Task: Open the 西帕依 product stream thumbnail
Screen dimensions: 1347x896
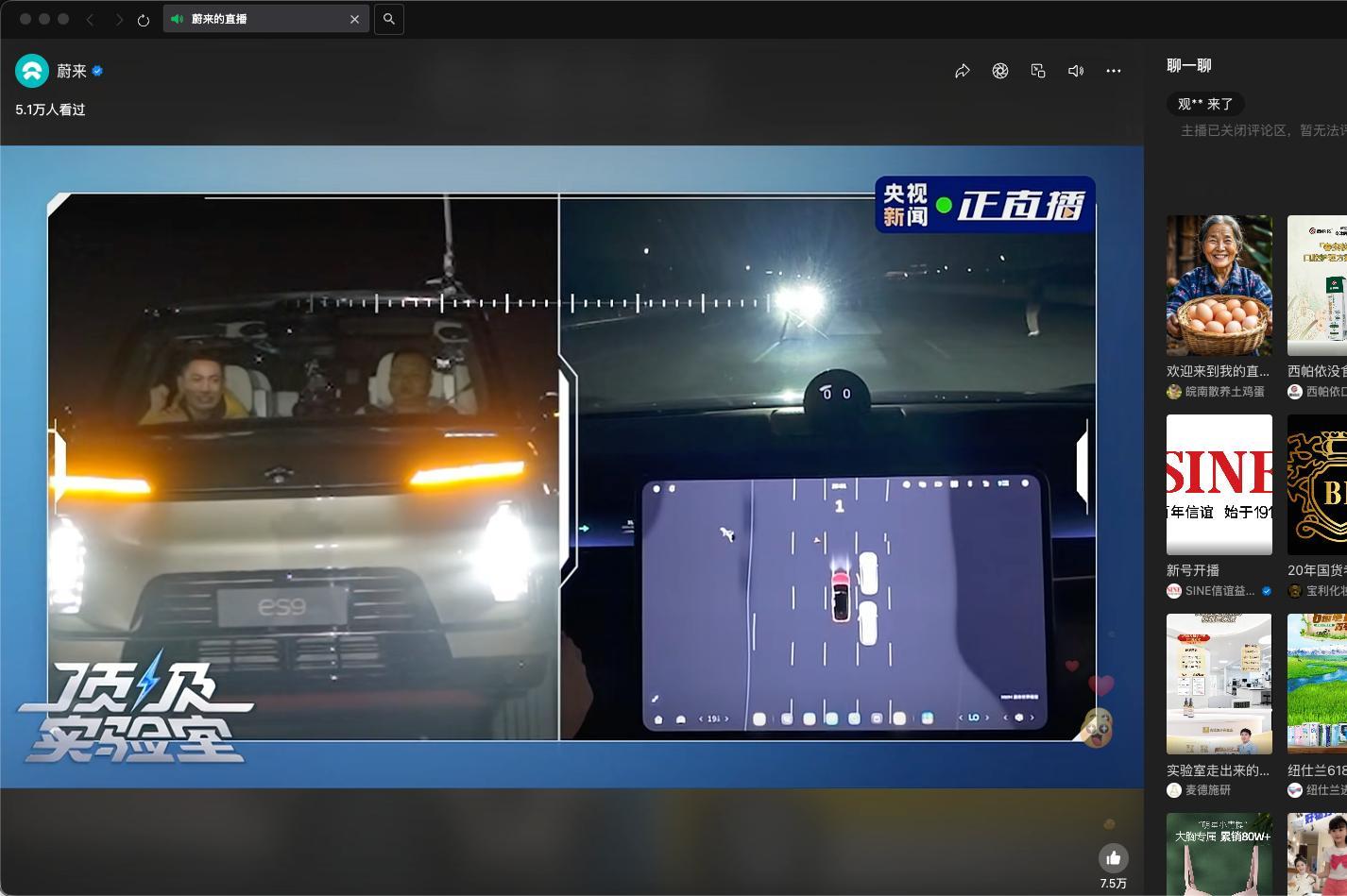Action: pyautogui.click(x=1317, y=285)
